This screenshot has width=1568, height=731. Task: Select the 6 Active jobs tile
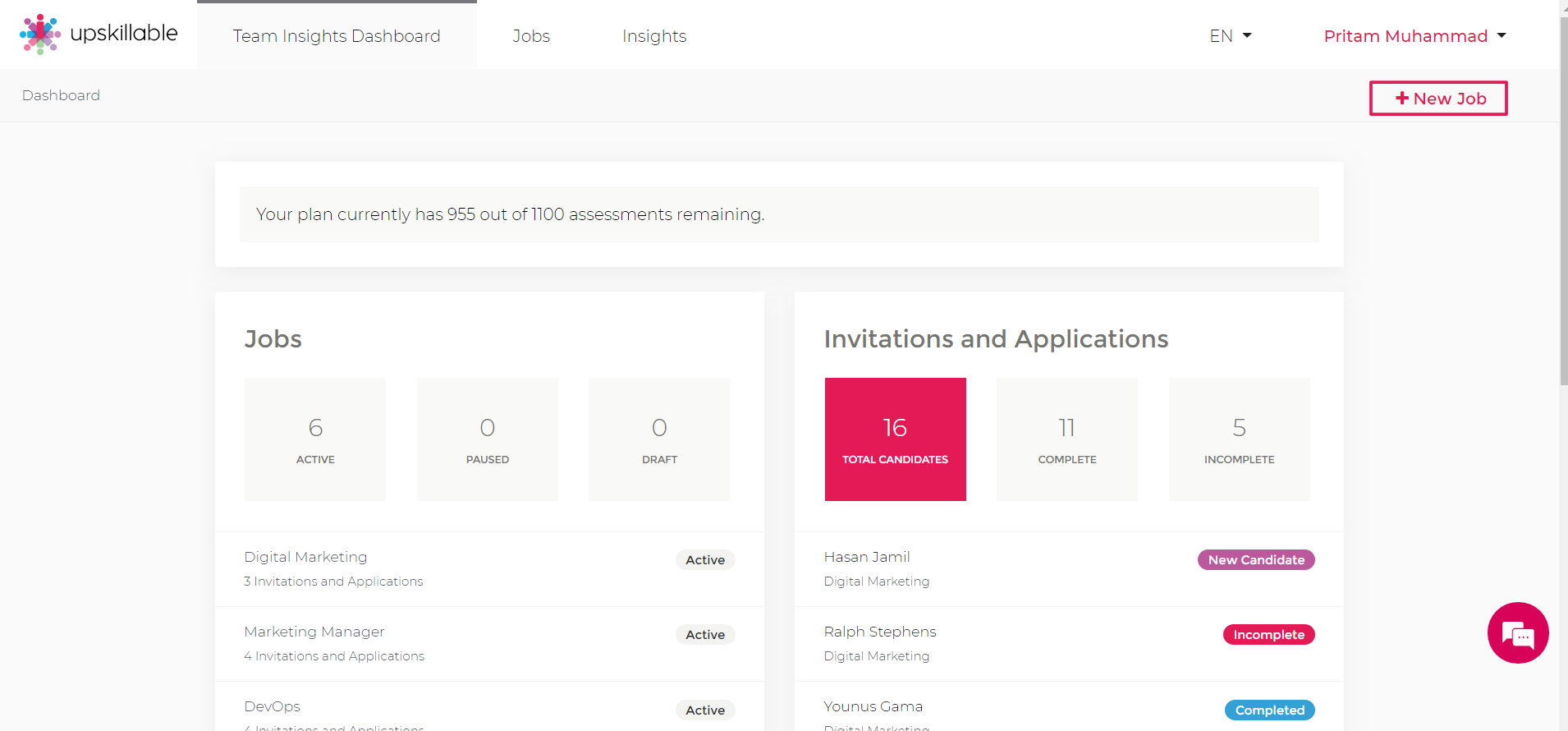[x=315, y=439]
